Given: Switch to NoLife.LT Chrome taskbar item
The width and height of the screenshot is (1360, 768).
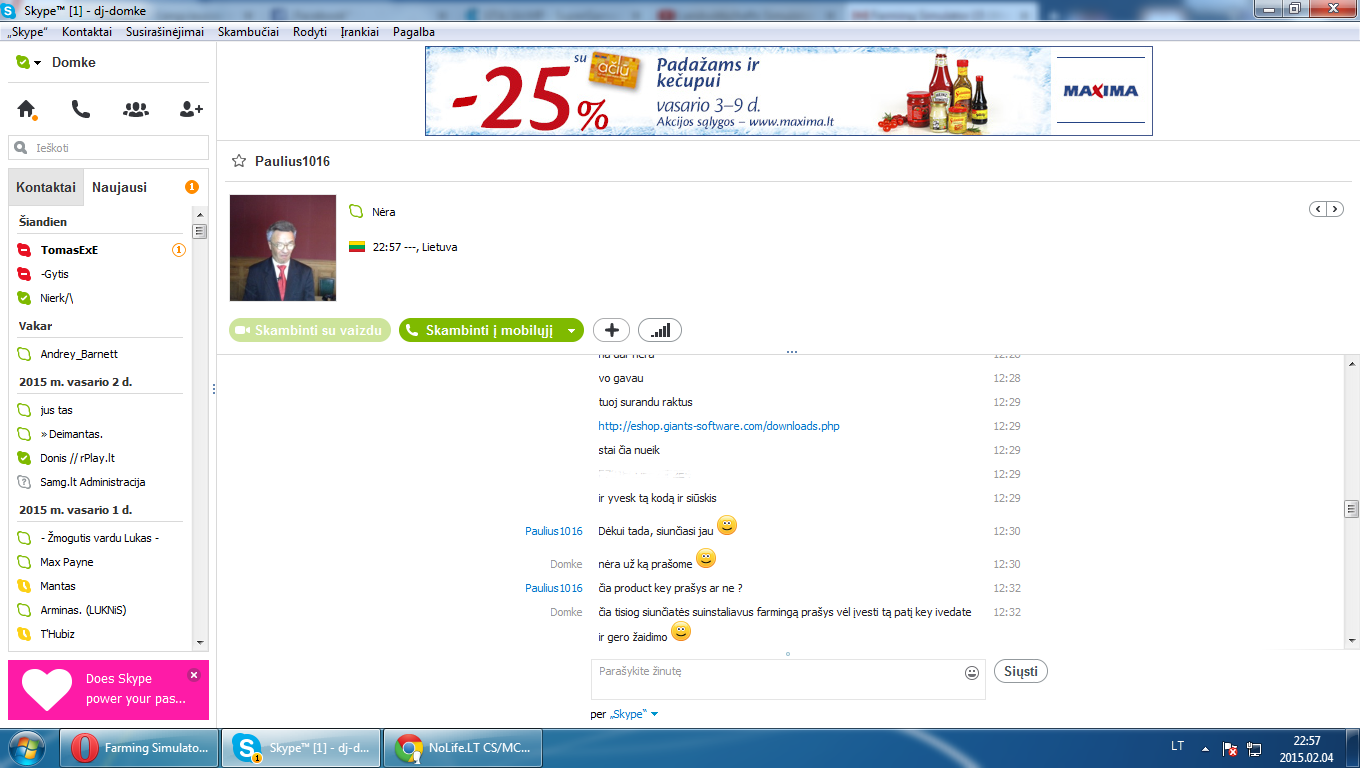Looking at the screenshot, I should 463,748.
